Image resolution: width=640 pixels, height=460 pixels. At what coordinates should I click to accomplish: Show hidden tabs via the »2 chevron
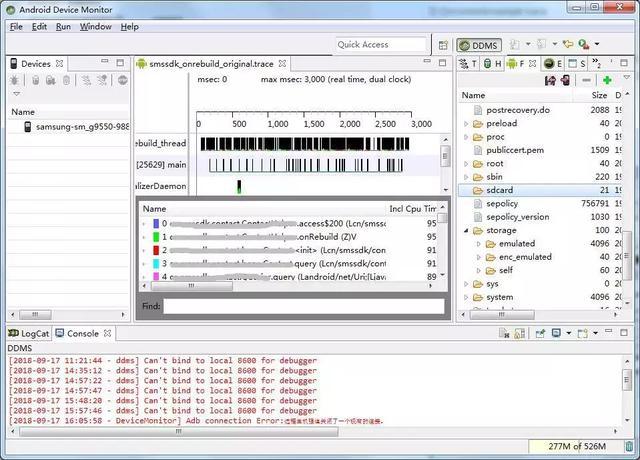click(x=596, y=63)
